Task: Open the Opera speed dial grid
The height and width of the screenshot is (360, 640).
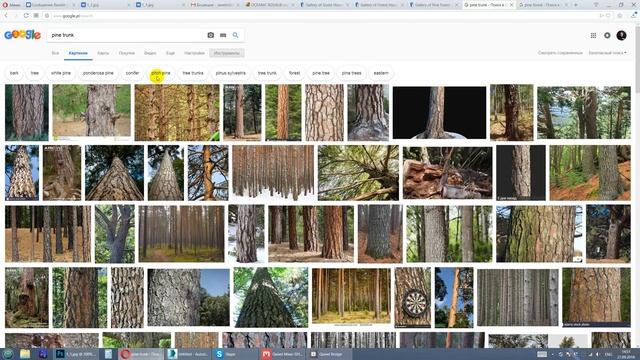Action: pos(36,16)
